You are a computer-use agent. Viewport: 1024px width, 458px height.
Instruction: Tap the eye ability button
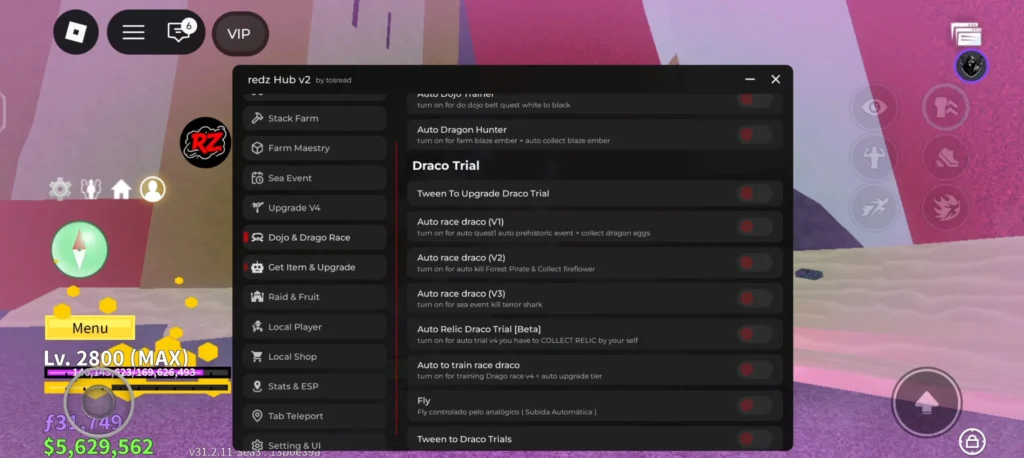[873, 107]
